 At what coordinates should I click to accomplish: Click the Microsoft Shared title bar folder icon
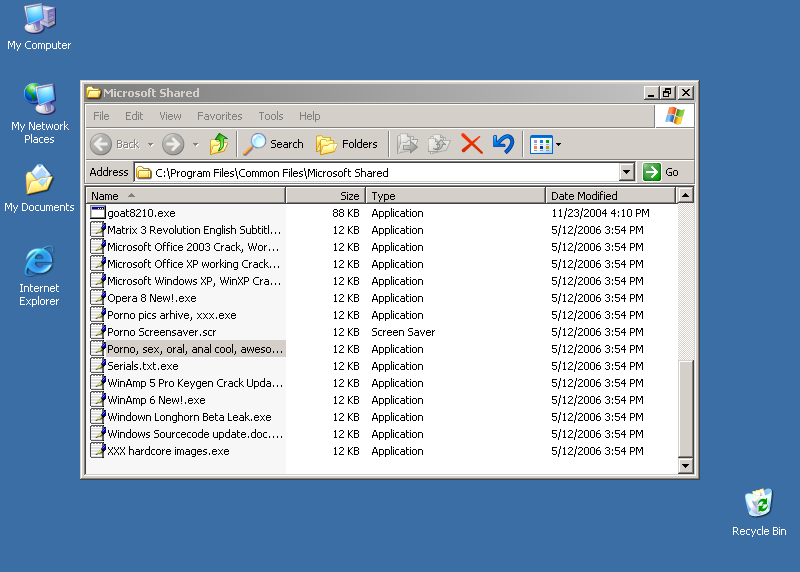[x=93, y=93]
